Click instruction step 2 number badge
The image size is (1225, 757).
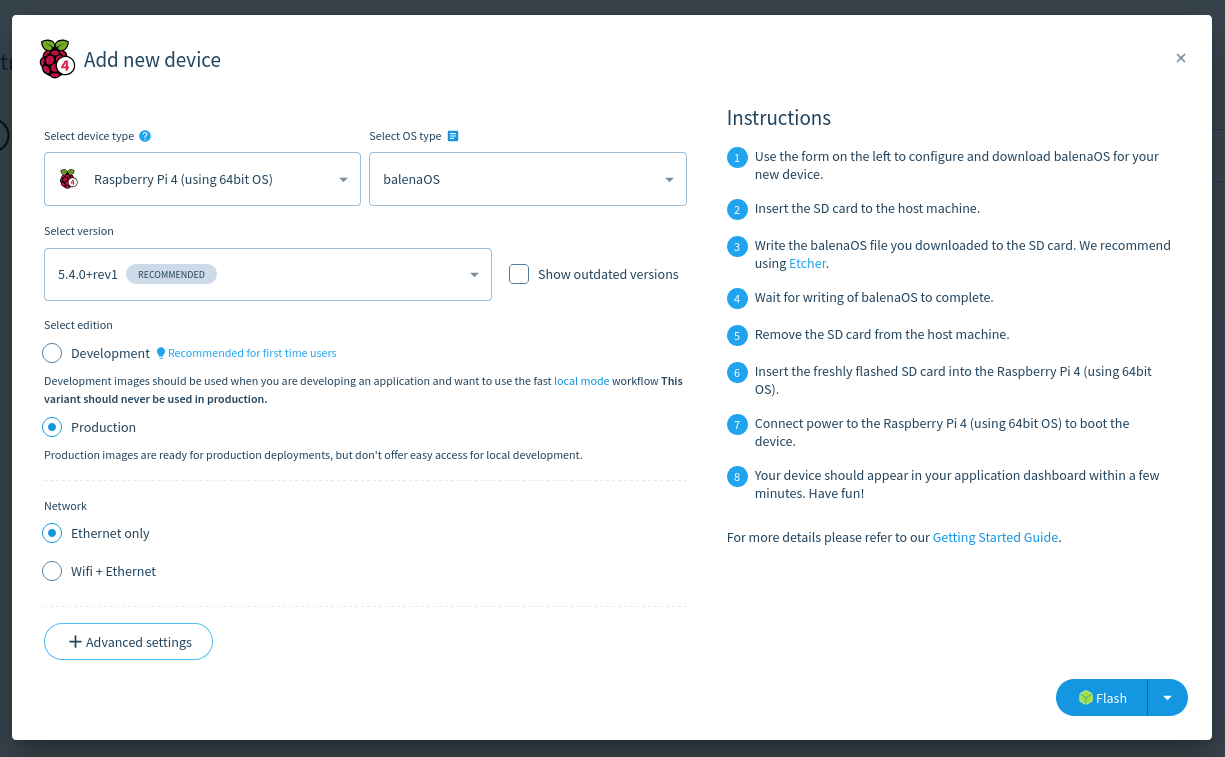point(737,209)
